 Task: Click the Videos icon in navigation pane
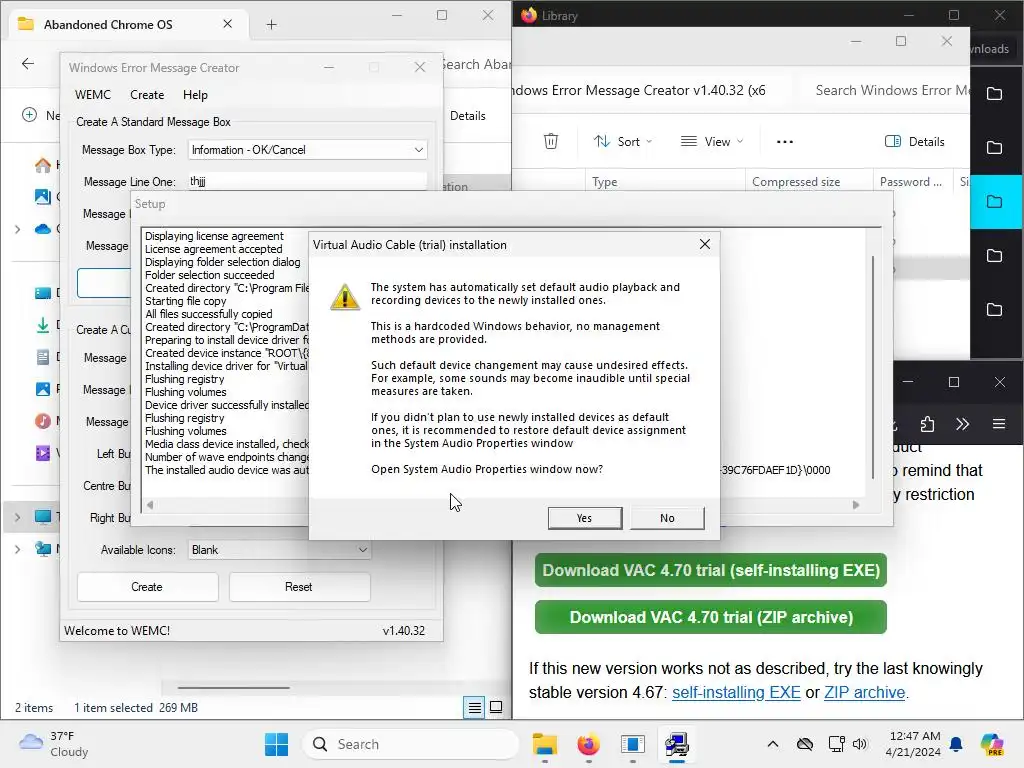tap(42, 453)
